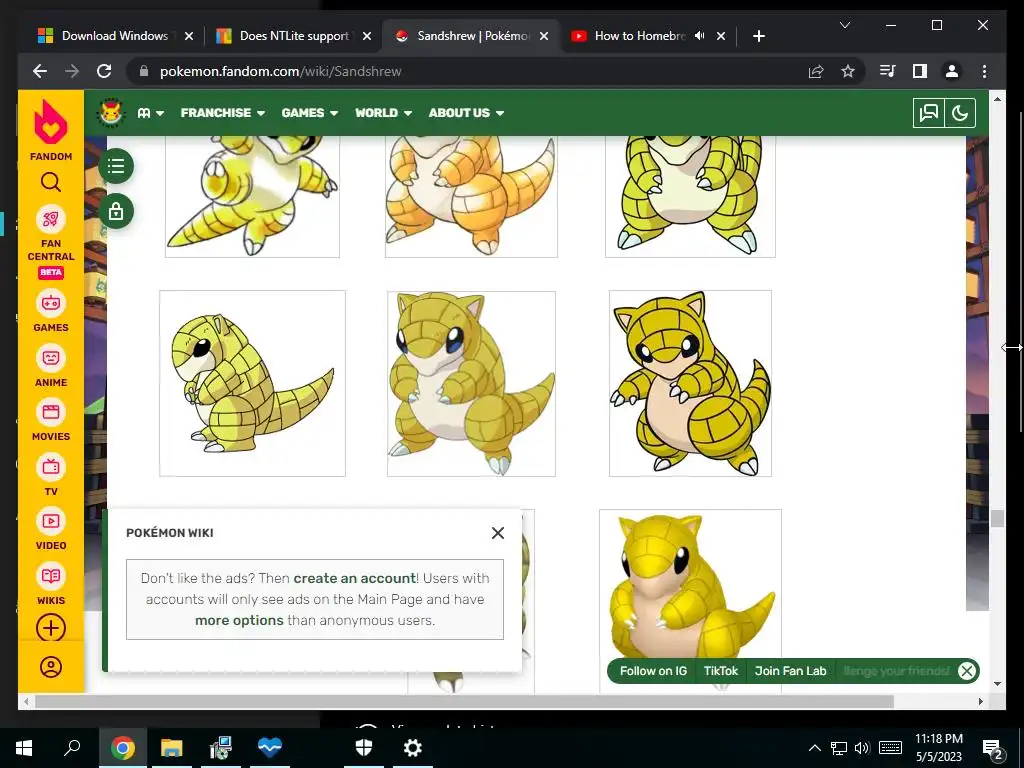Screen dimensions: 1024x768
Task: Switch to How to Homebrew YouTube tab
Action: [630, 36]
